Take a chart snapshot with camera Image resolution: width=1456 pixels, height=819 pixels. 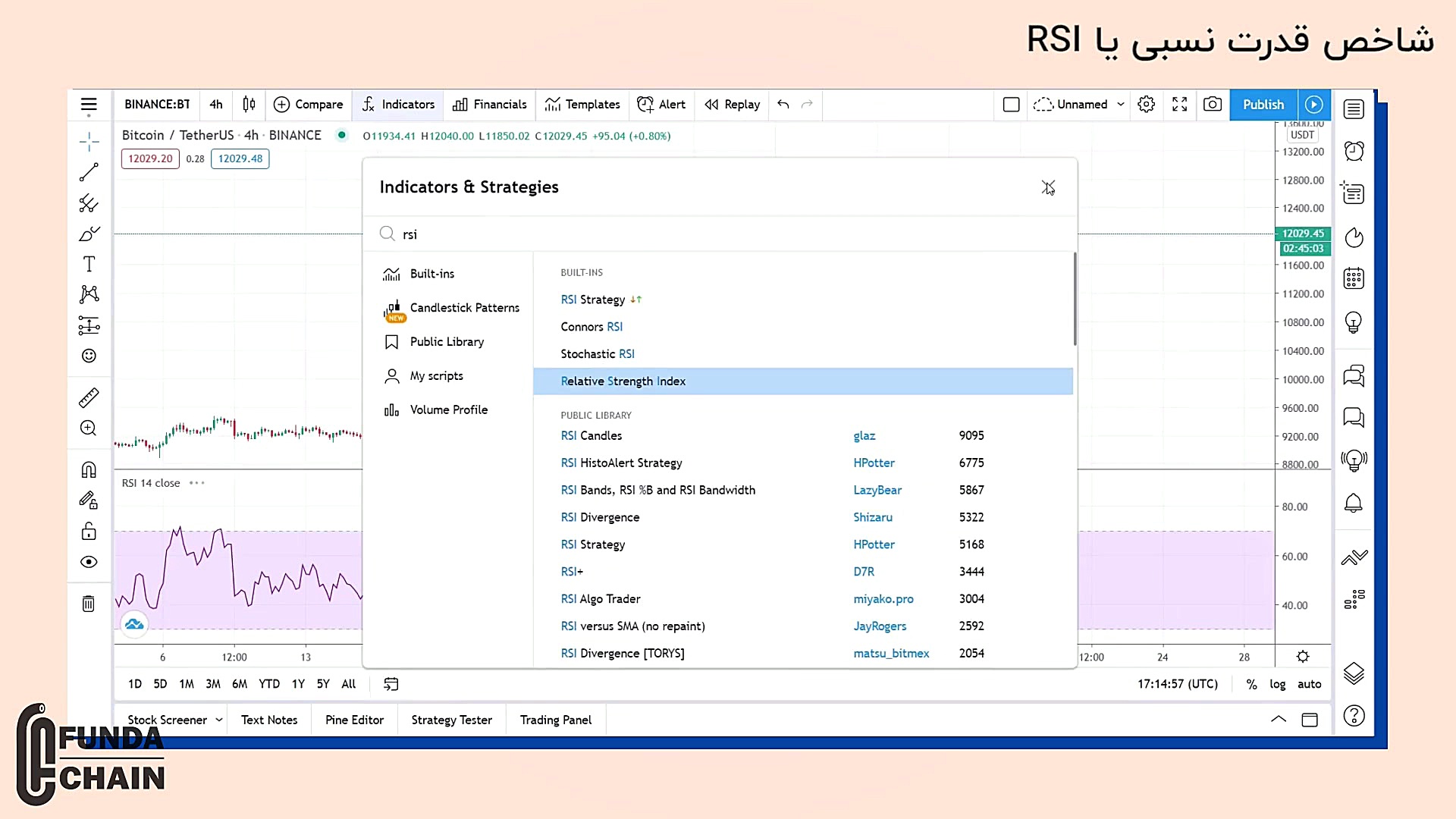1213,105
